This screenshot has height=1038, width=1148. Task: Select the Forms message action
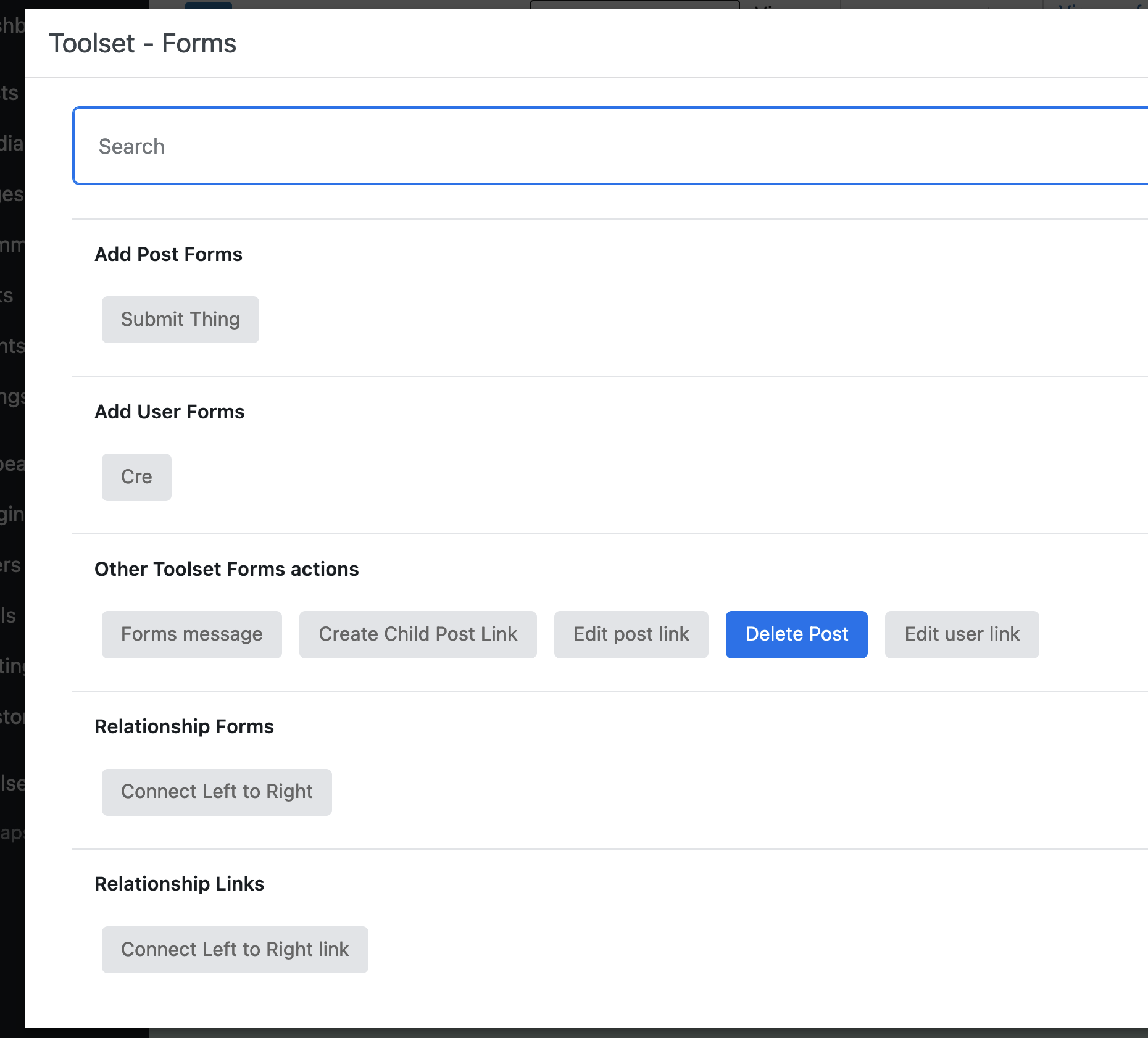(192, 634)
